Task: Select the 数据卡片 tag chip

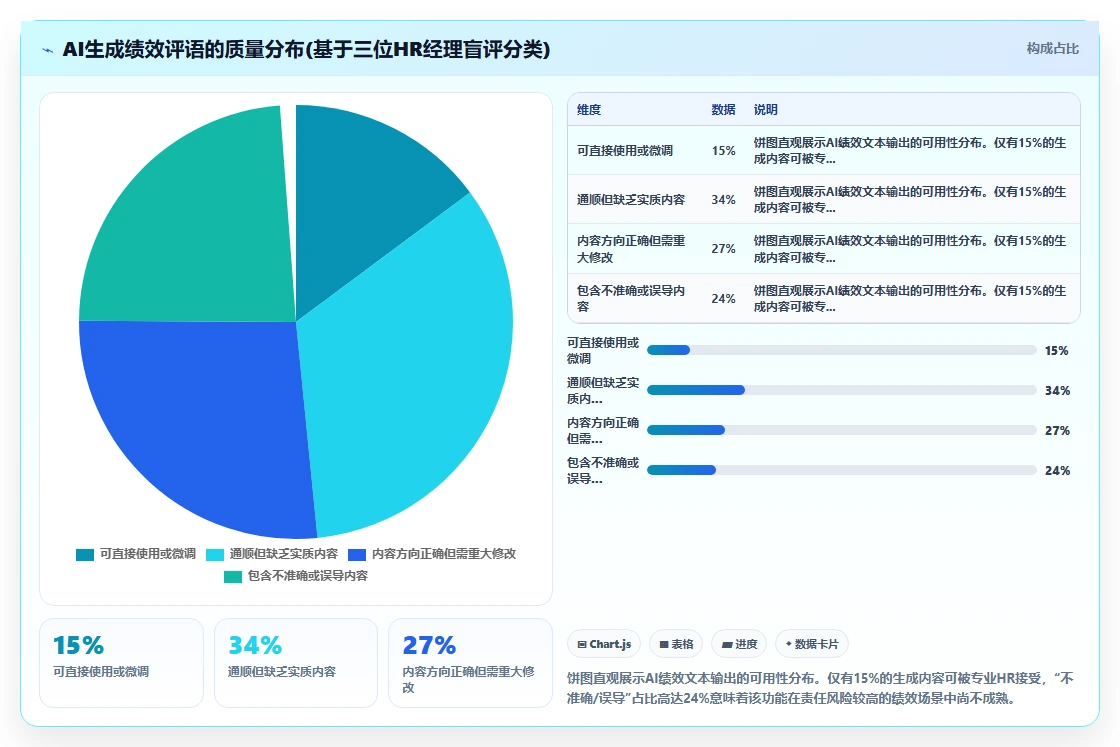Action: (x=811, y=644)
